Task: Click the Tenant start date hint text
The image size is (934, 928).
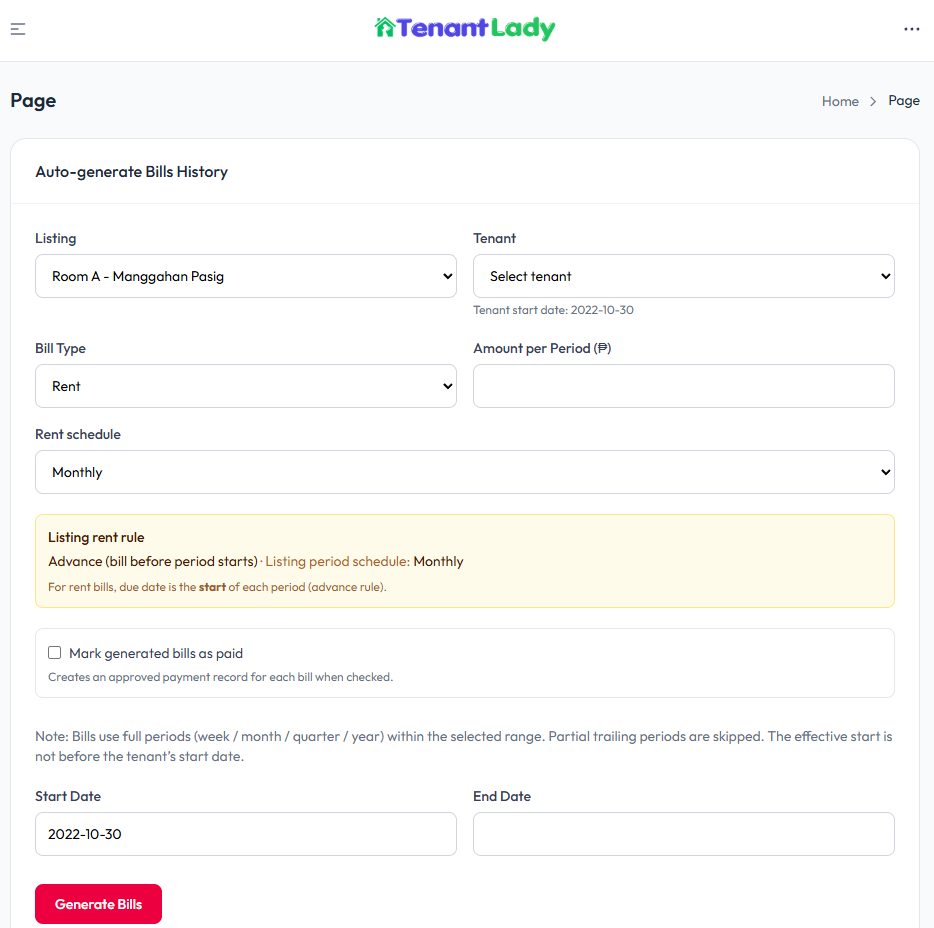Action: click(x=553, y=310)
